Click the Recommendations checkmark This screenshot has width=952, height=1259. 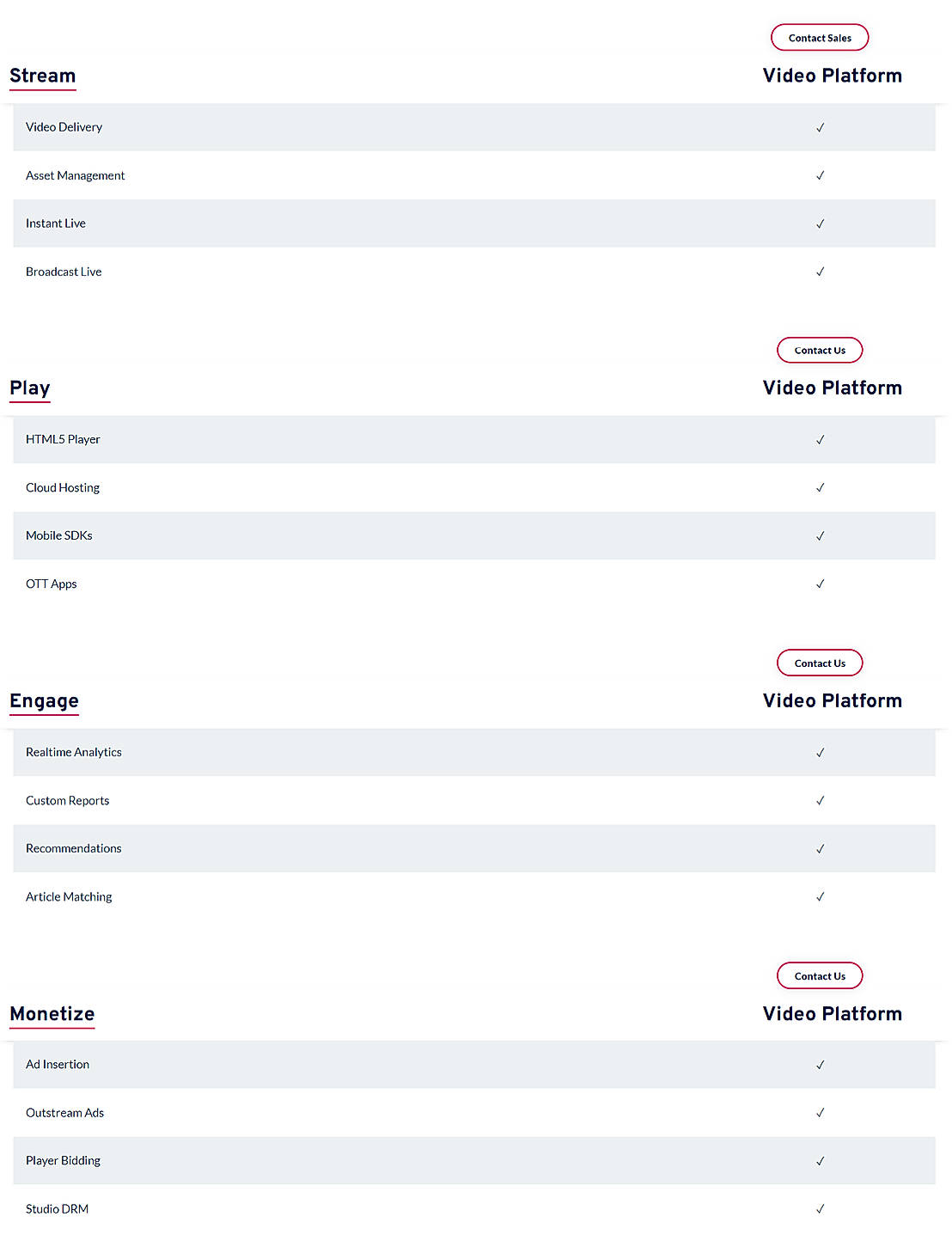(820, 849)
